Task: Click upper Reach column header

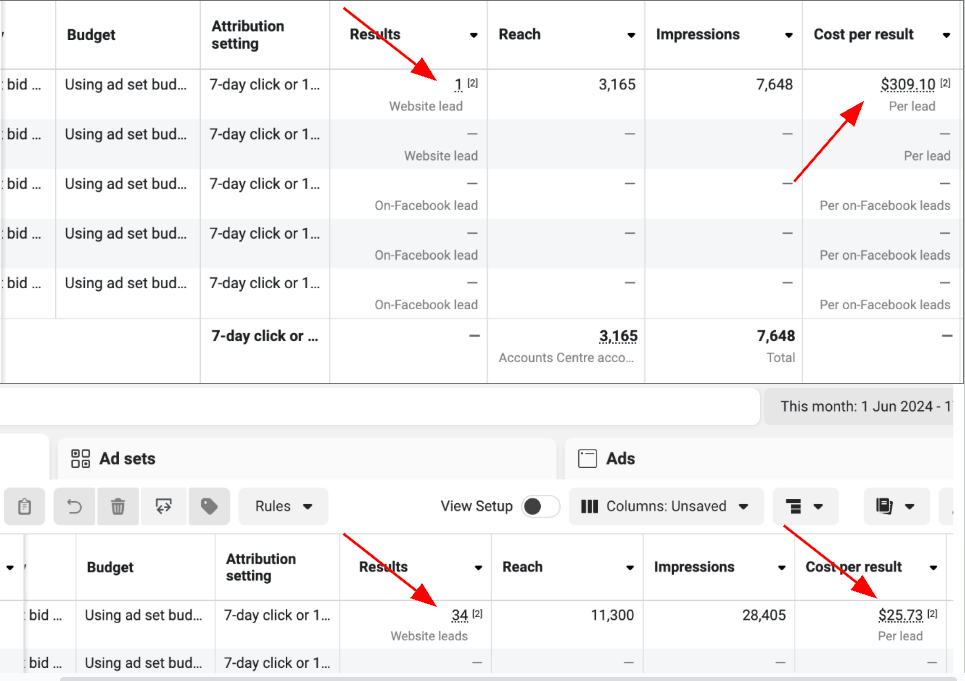Action: tap(520, 35)
